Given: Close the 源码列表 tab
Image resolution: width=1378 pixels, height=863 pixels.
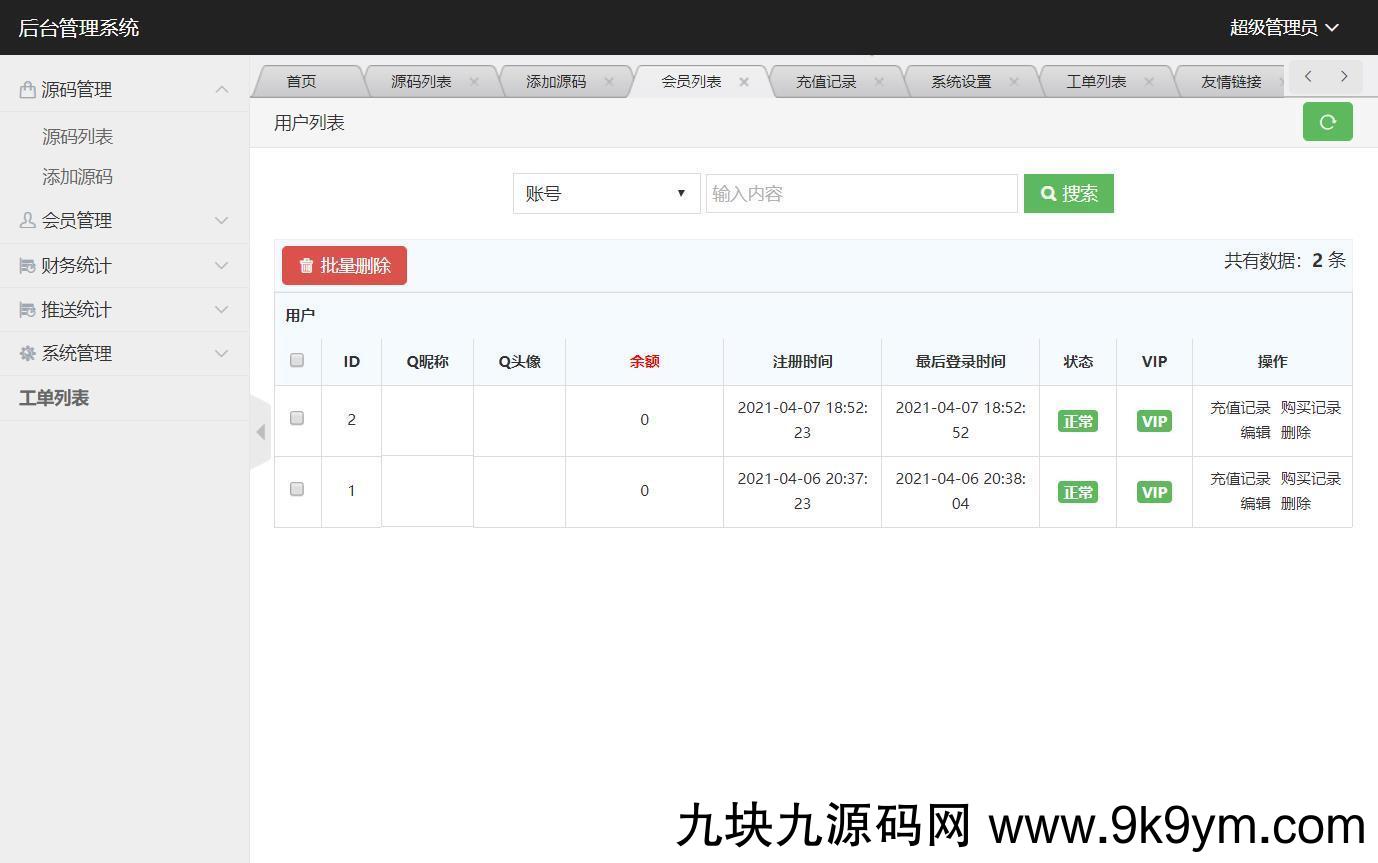Looking at the screenshot, I should (474, 82).
